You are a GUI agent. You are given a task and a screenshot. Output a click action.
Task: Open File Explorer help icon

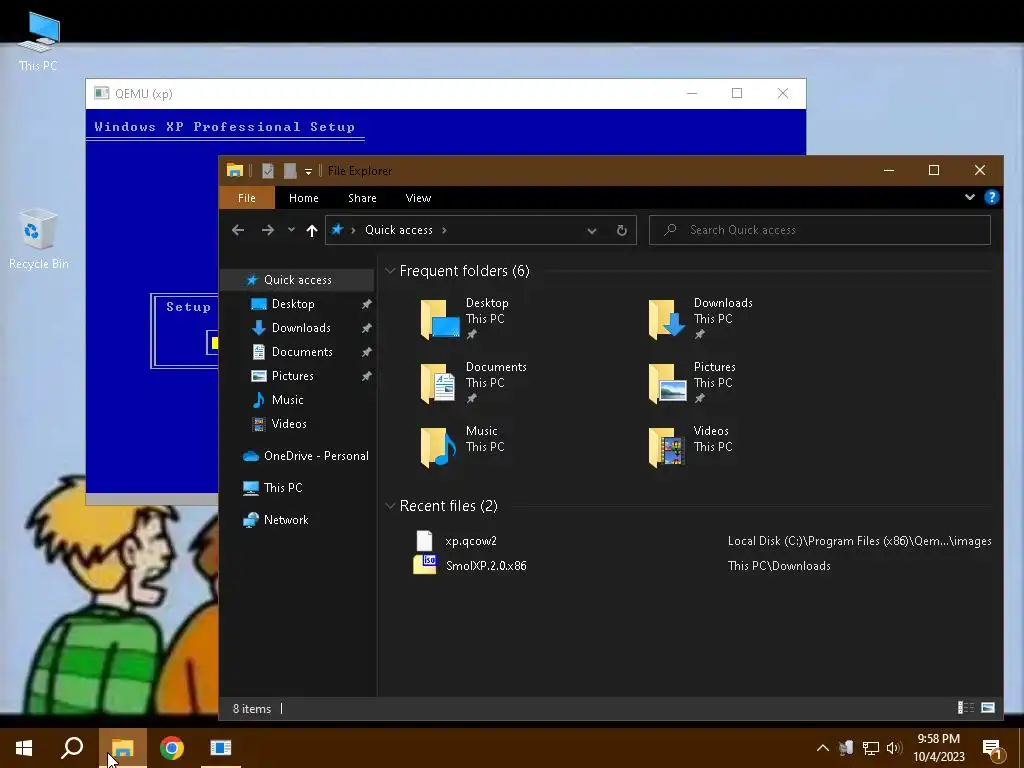tap(991, 197)
